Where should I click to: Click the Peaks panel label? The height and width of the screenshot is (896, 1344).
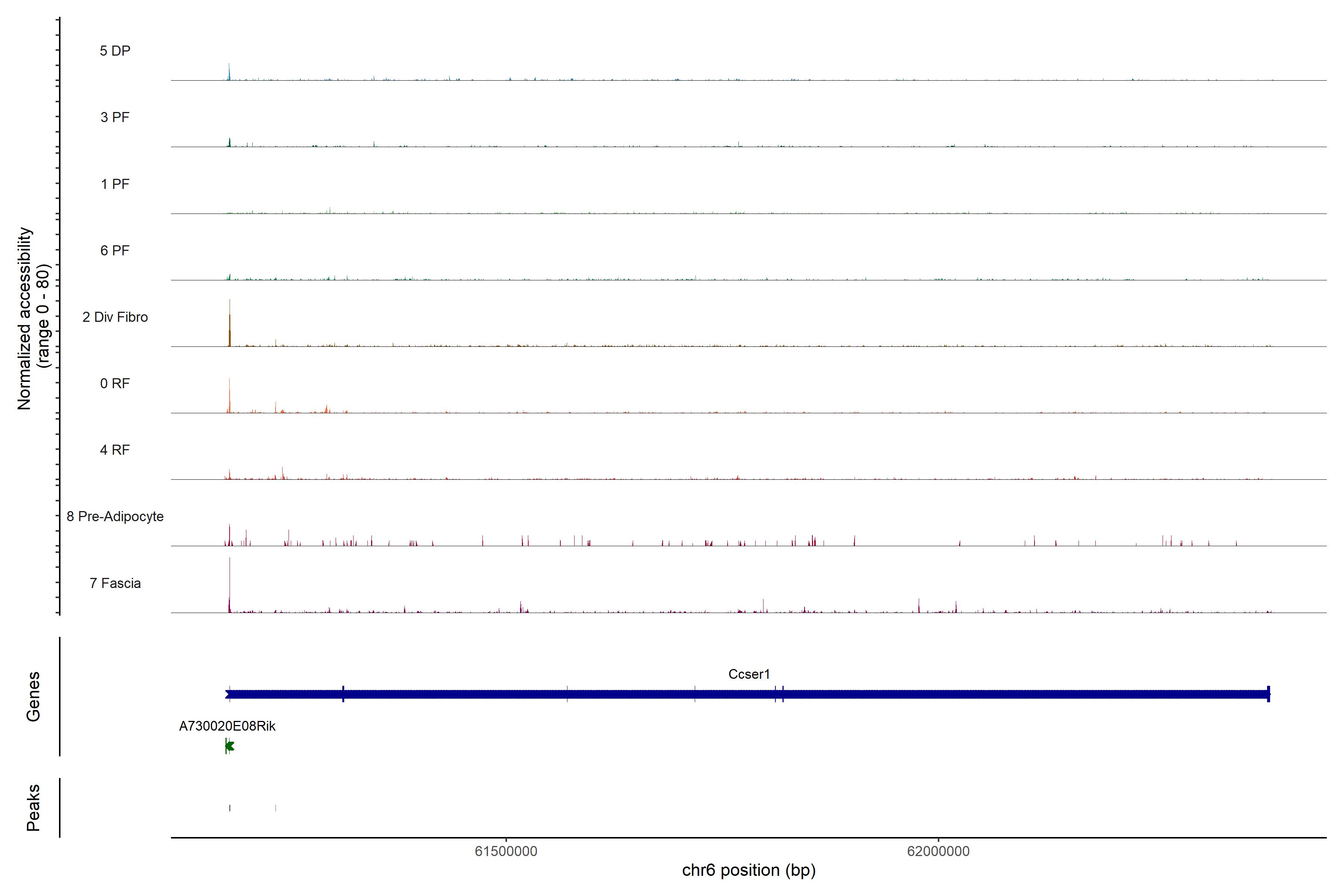[33, 808]
